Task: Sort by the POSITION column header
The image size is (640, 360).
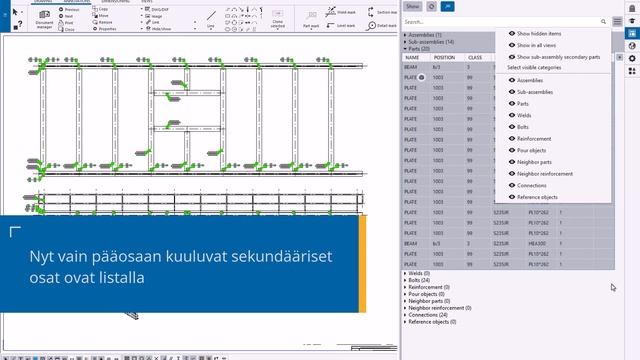Action: 444,58
